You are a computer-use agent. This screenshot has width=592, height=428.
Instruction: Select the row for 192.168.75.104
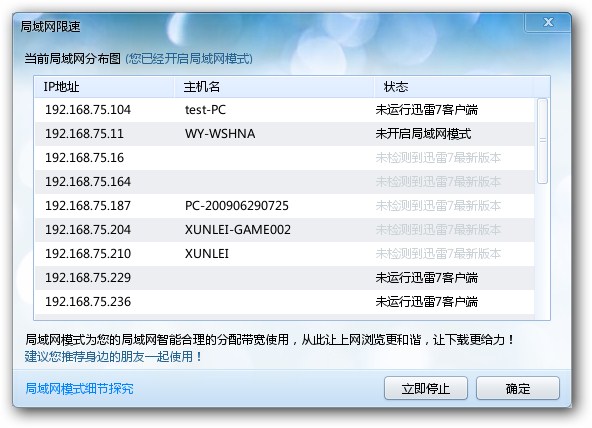tap(285, 110)
